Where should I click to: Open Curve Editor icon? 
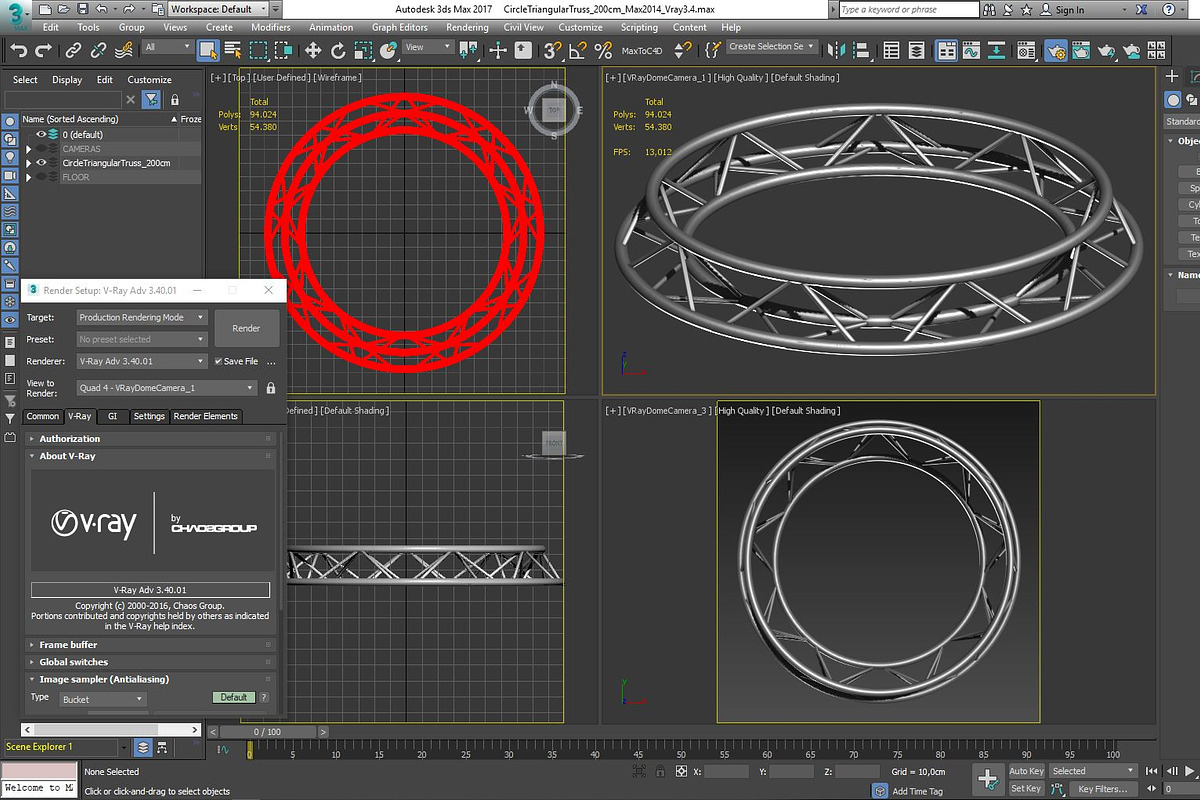(x=970, y=50)
